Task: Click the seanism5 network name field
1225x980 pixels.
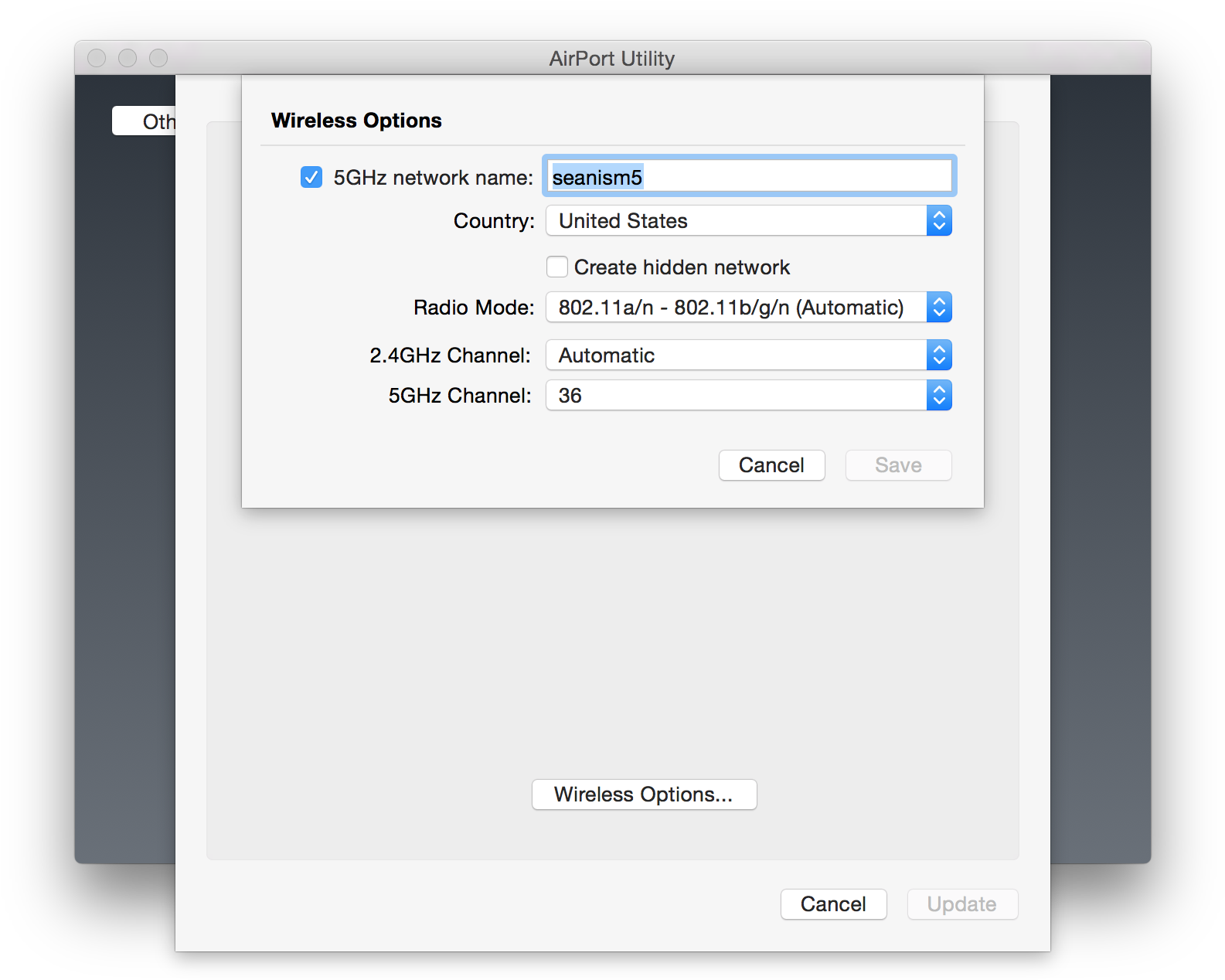Action: [x=748, y=177]
